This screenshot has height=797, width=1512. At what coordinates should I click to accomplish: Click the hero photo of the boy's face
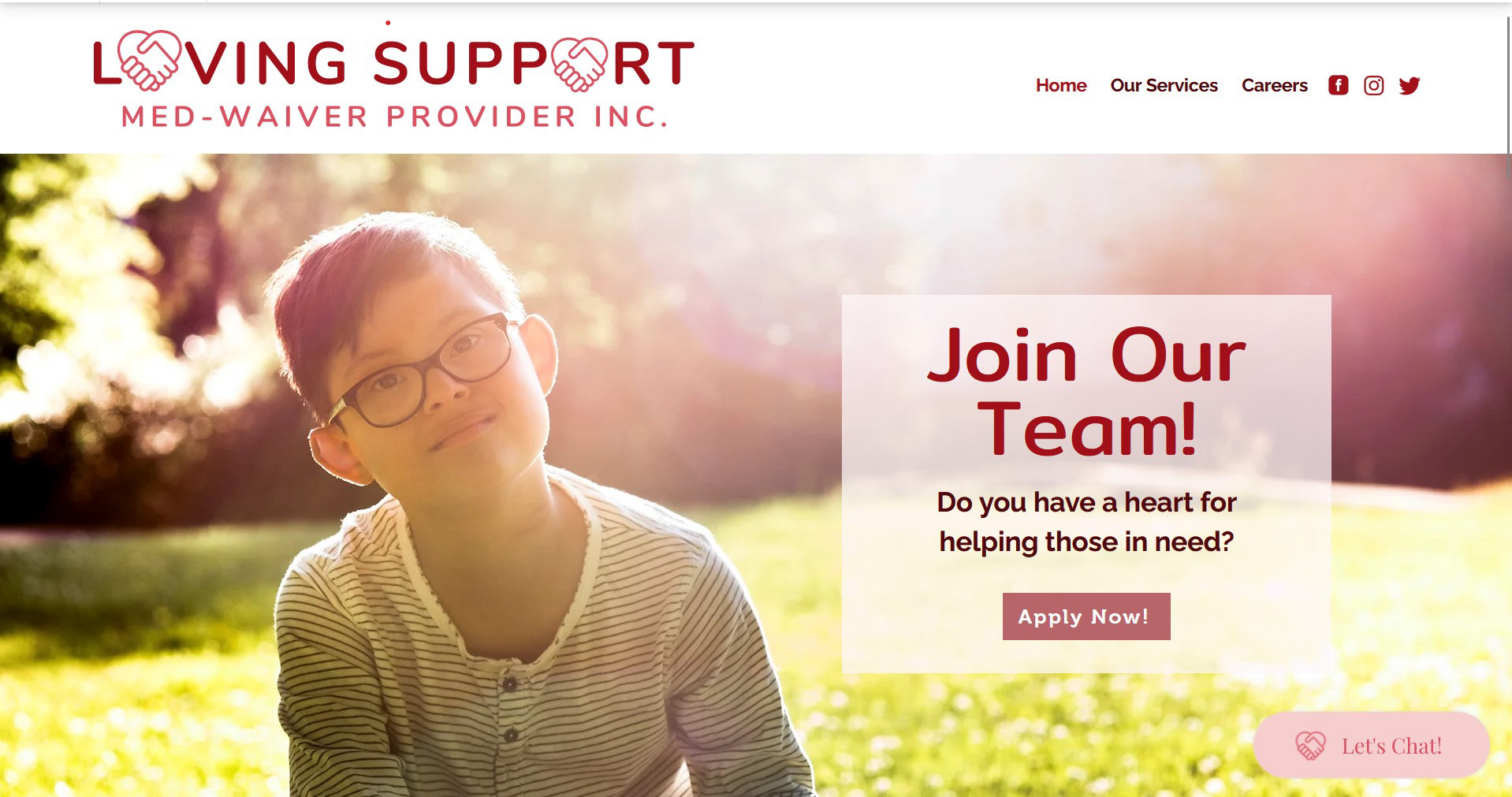click(x=426, y=355)
